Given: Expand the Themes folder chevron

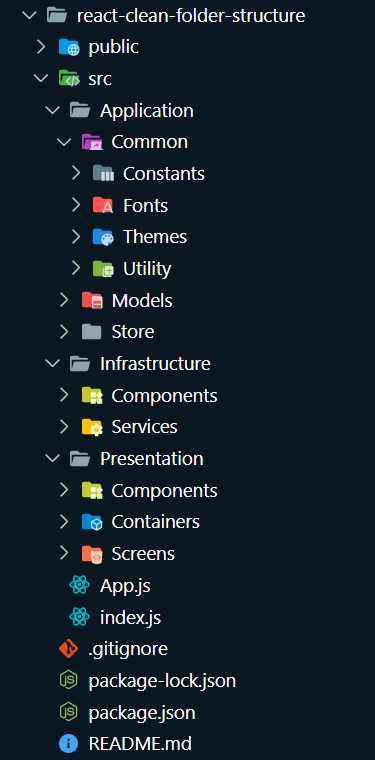Looking at the screenshot, I should pyautogui.click(x=76, y=237).
